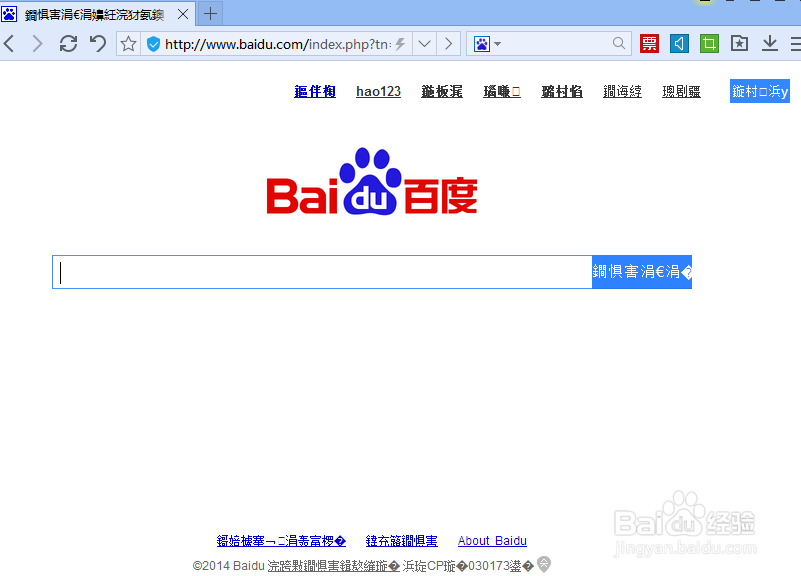The image size is (801, 576).
Task: Click inside the browser toolbar search field
Action: coord(557,44)
